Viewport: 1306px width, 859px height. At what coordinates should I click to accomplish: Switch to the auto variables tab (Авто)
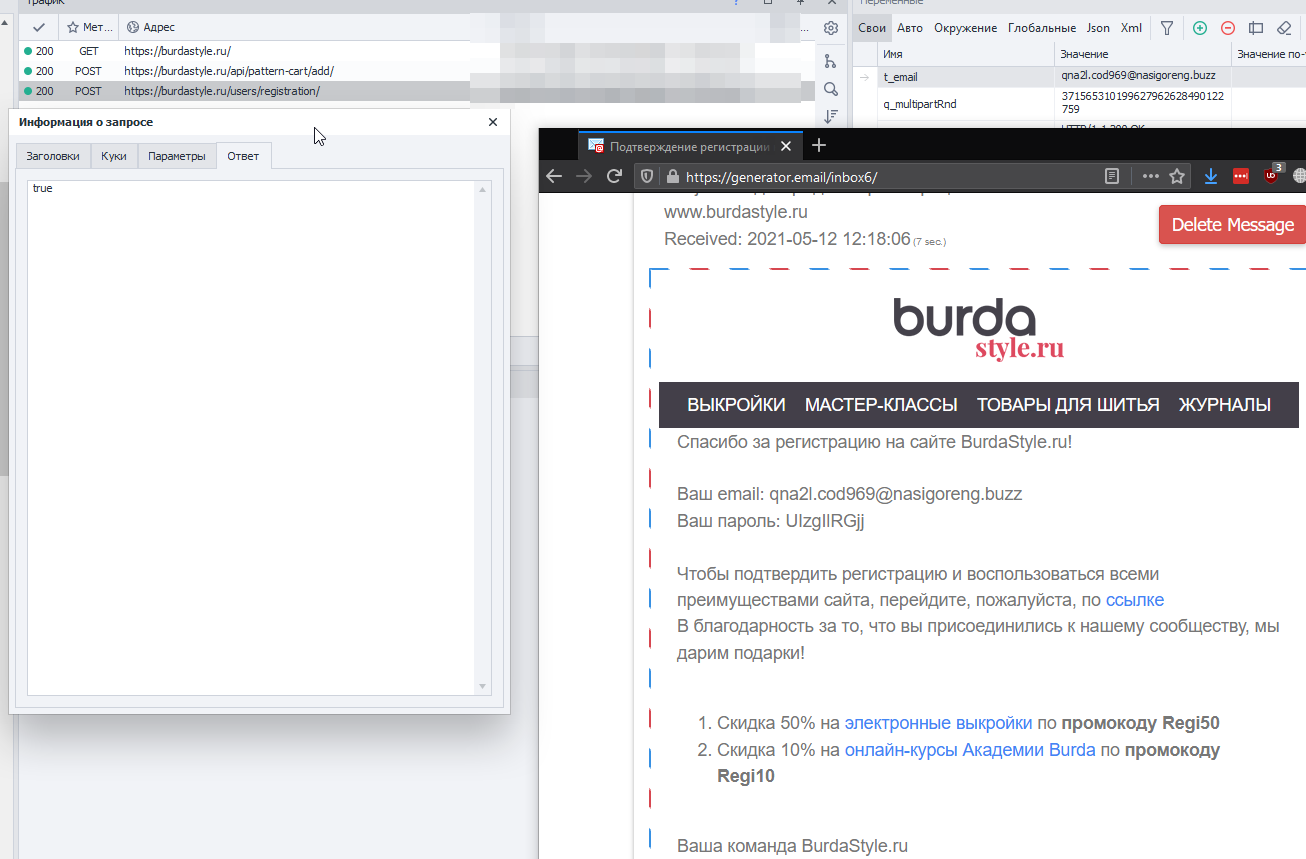click(x=910, y=28)
